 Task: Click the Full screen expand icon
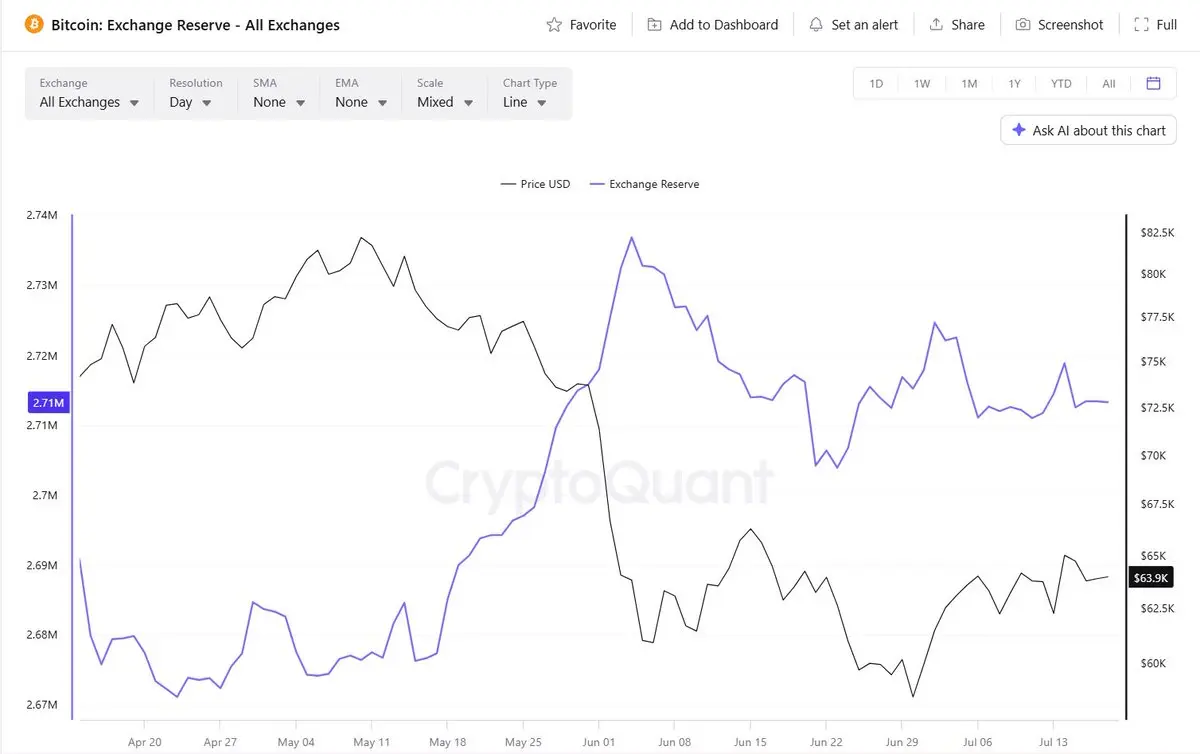1141,24
